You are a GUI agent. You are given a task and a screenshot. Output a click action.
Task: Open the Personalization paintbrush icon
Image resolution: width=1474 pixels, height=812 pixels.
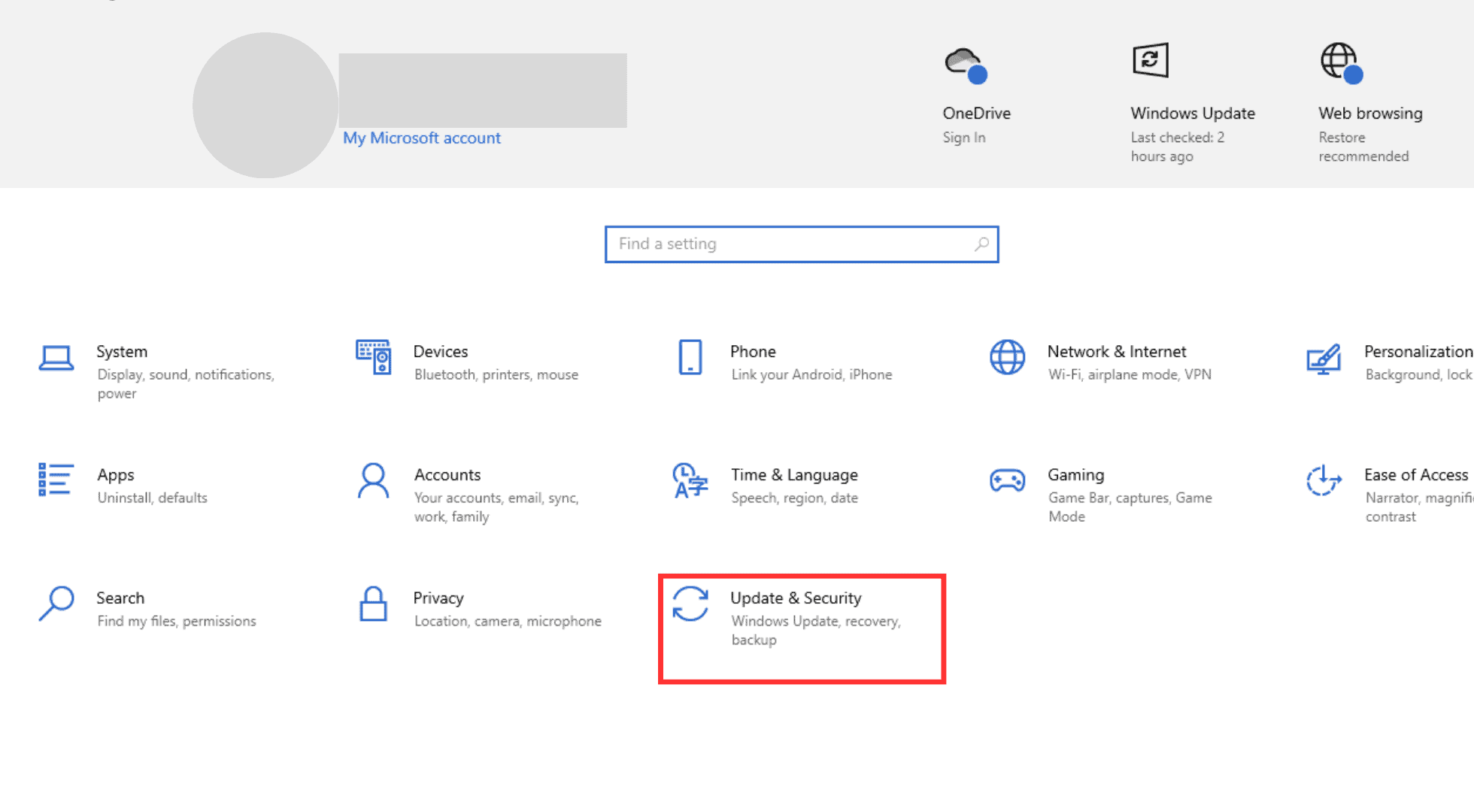1324,359
